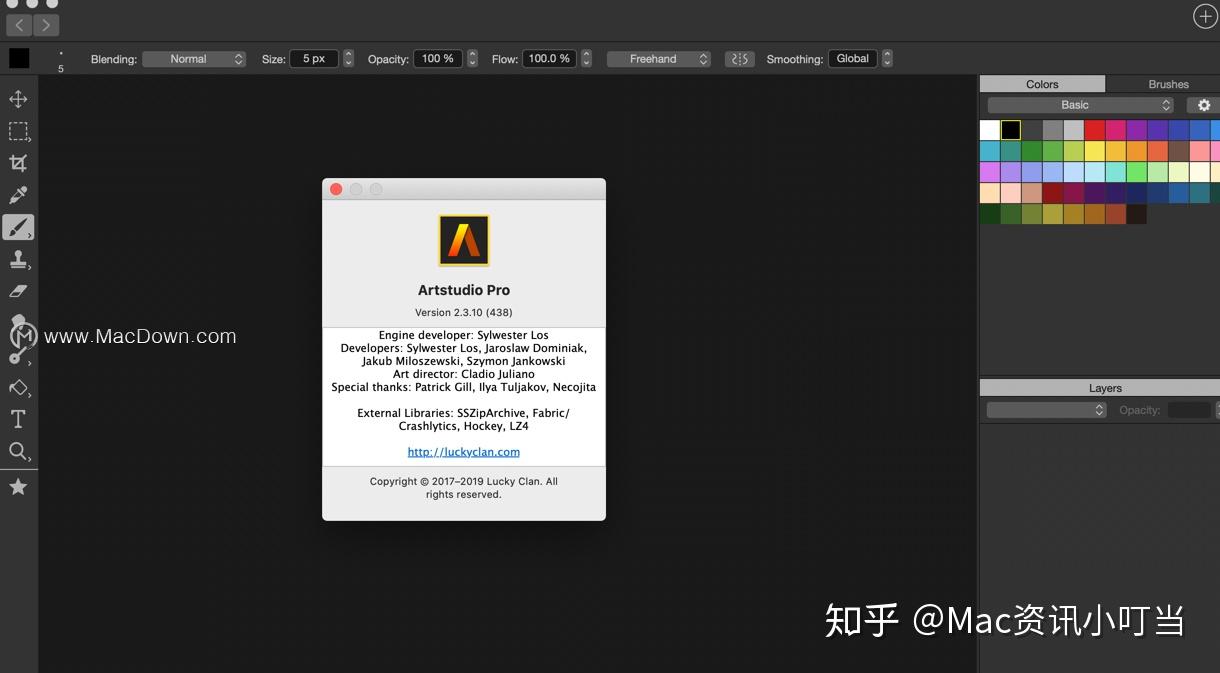Select the Move tool
The image size is (1220, 673).
(x=18, y=99)
